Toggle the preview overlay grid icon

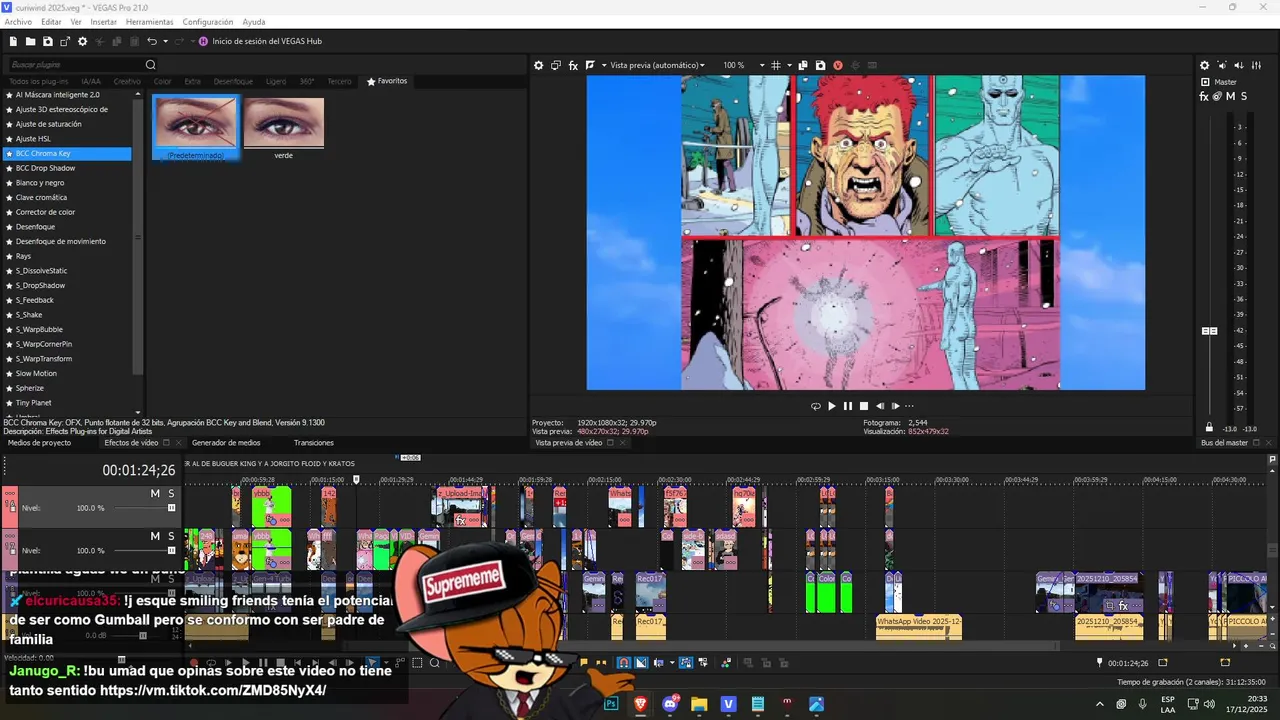(775, 65)
